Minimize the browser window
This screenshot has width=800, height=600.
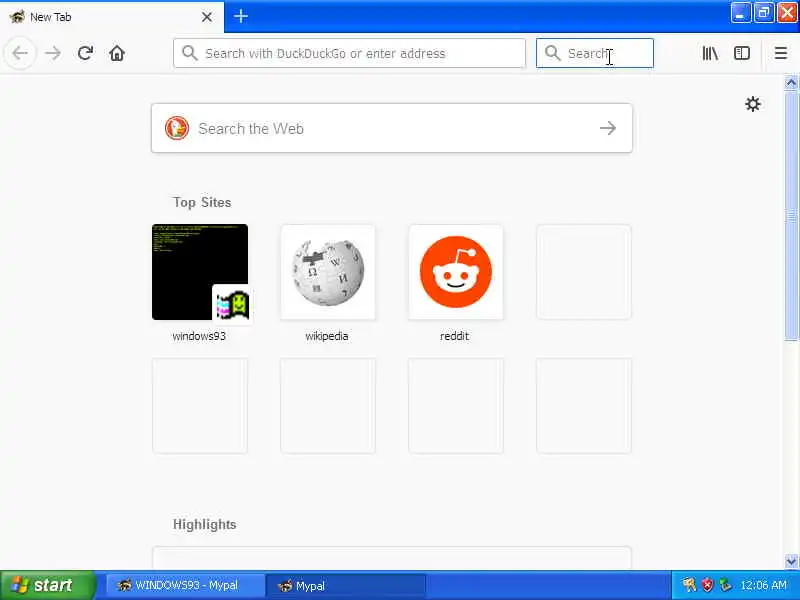tap(740, 13)
